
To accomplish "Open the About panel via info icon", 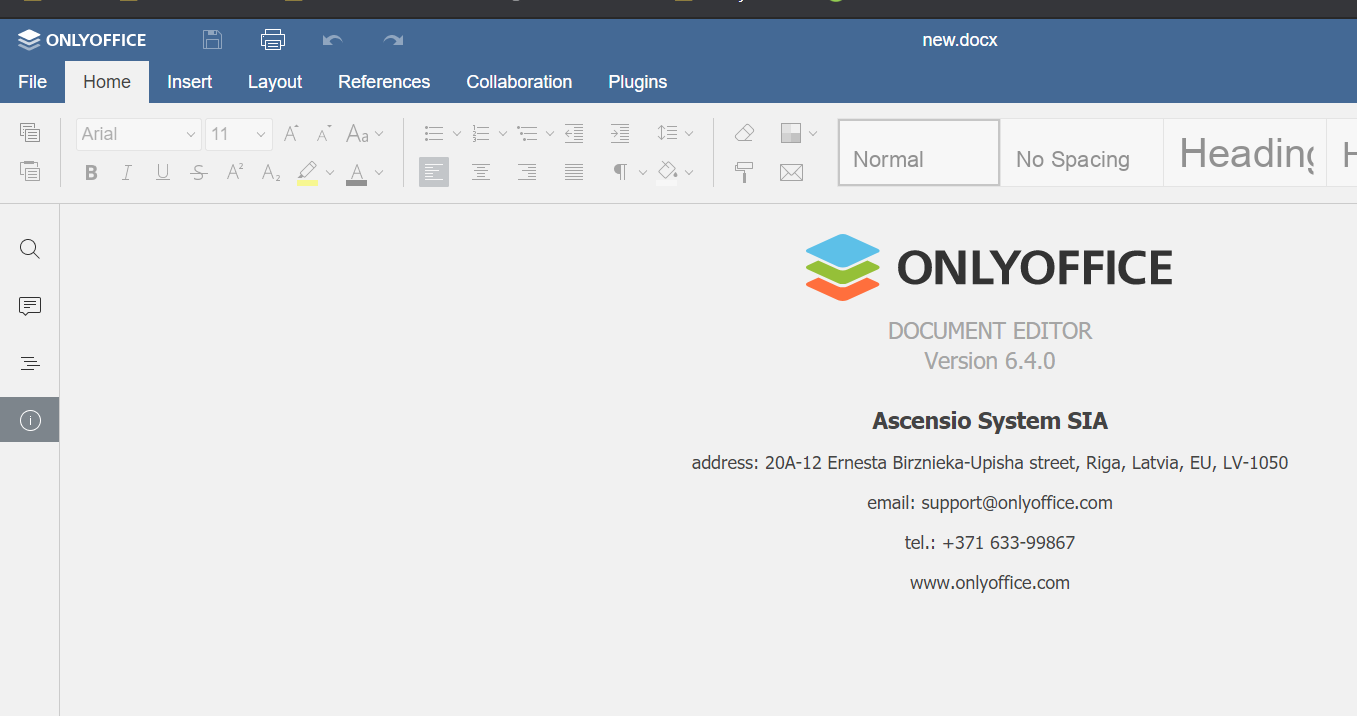I will (29, 419).
